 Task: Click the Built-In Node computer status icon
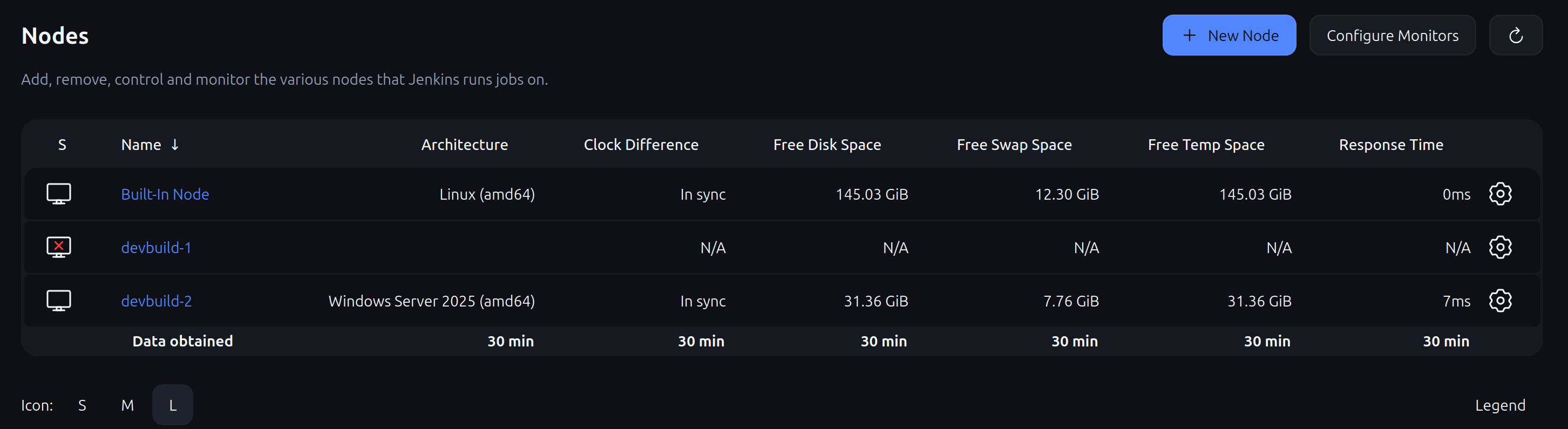tap(59, 194)
